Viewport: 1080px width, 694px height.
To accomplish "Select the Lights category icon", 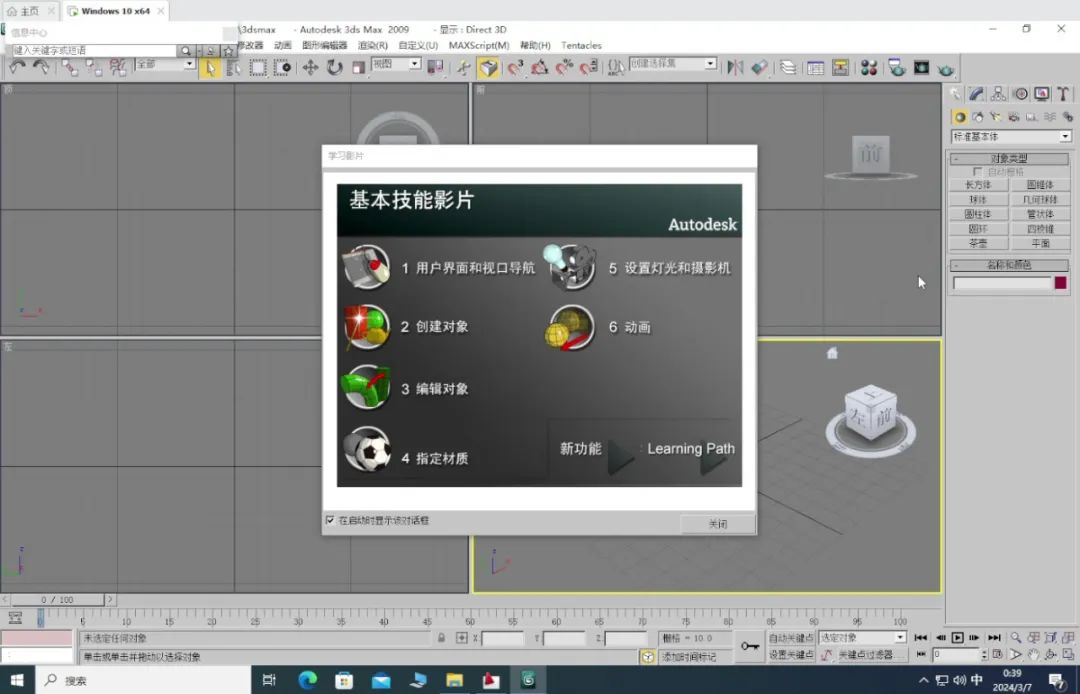I will [995, 117].
